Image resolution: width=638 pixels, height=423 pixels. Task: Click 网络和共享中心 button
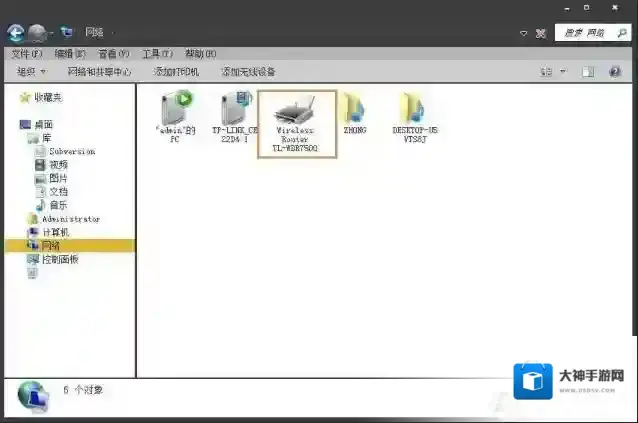[99, 72]
